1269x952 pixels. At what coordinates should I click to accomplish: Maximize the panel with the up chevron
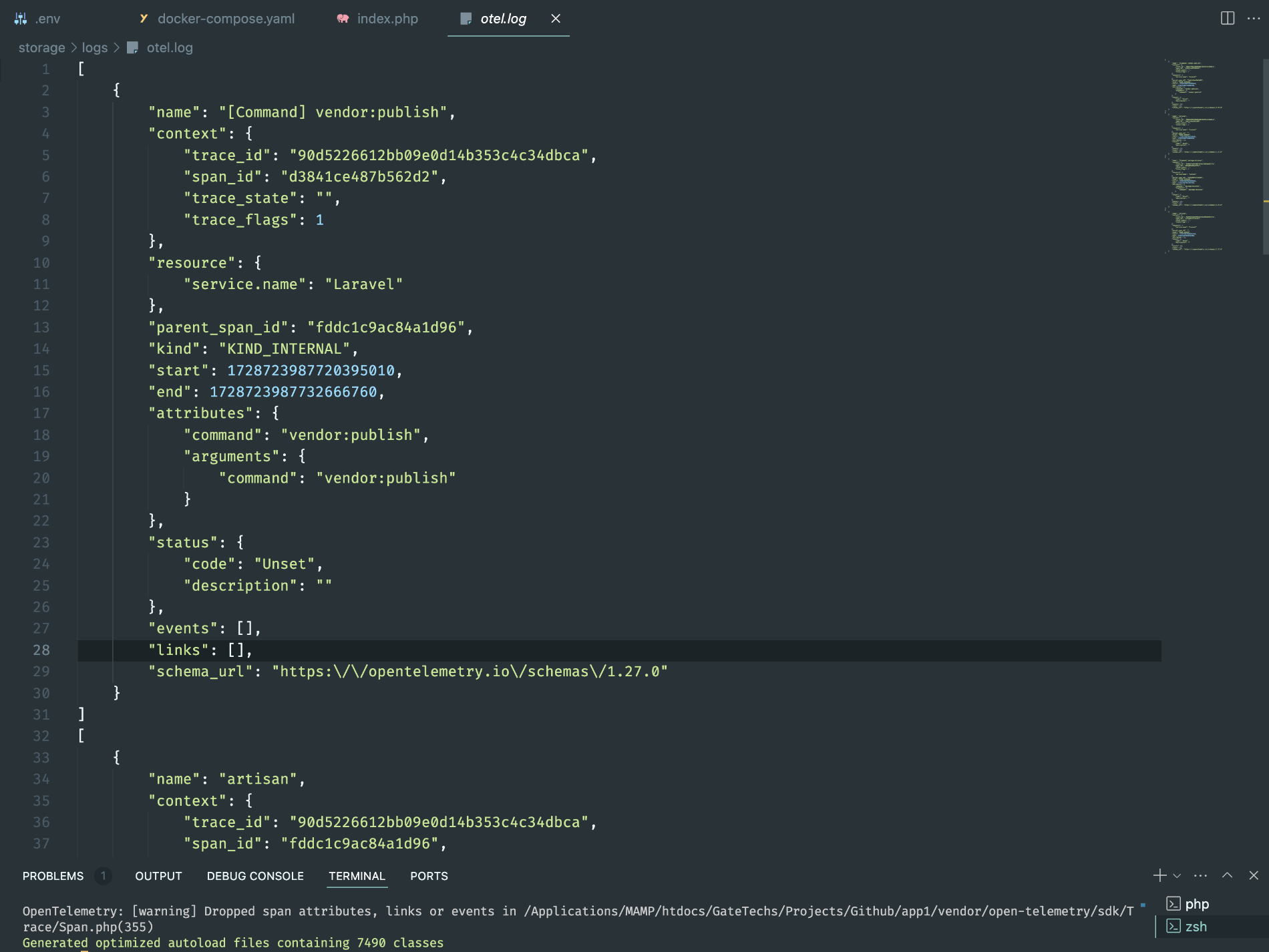point(1228,875)
